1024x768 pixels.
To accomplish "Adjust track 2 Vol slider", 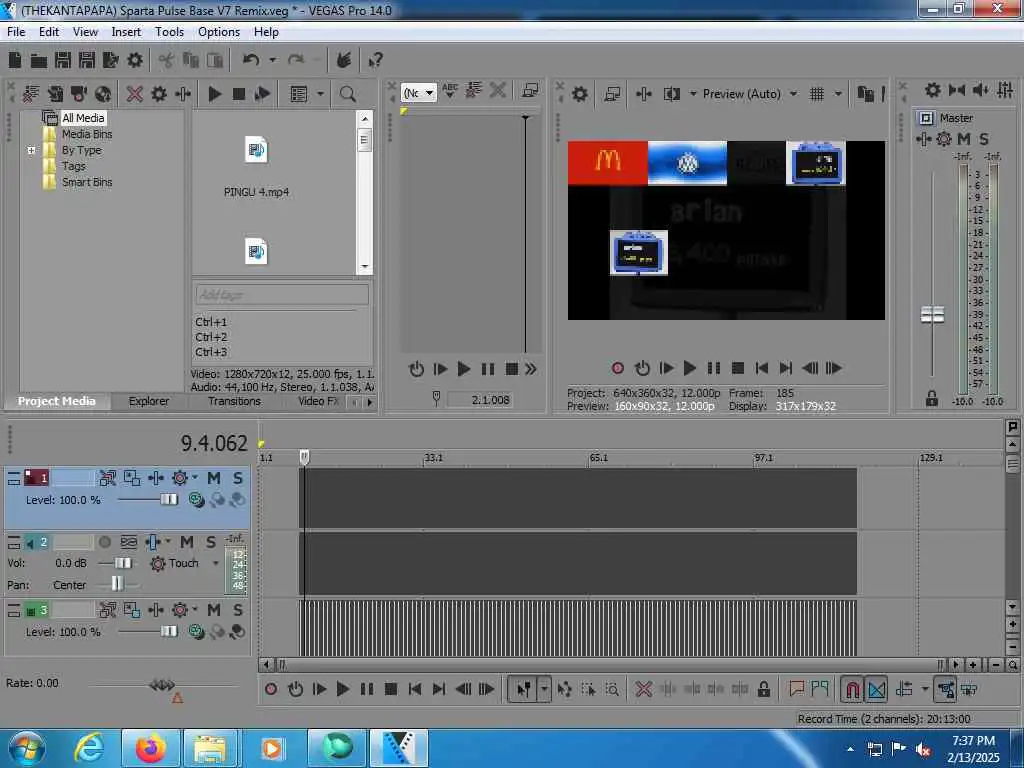I will pyautogui.click(x=123, y=563).
